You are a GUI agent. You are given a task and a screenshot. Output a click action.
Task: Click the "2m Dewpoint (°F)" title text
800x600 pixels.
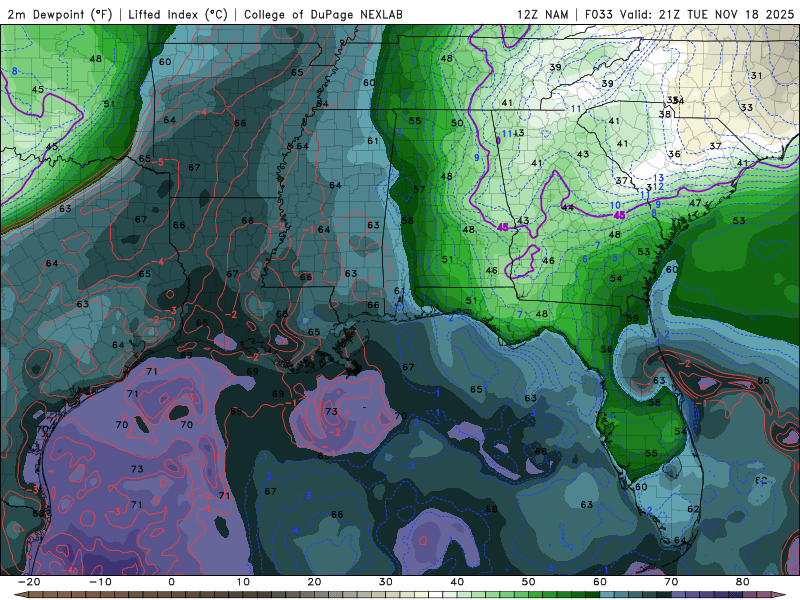pos(60,14)
